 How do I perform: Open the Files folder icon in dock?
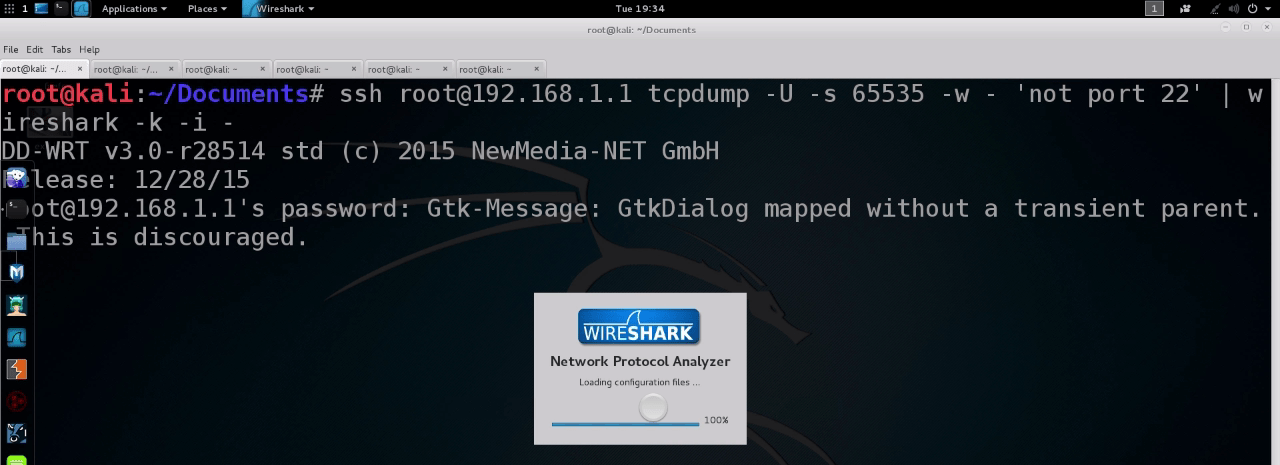[16, 241]
